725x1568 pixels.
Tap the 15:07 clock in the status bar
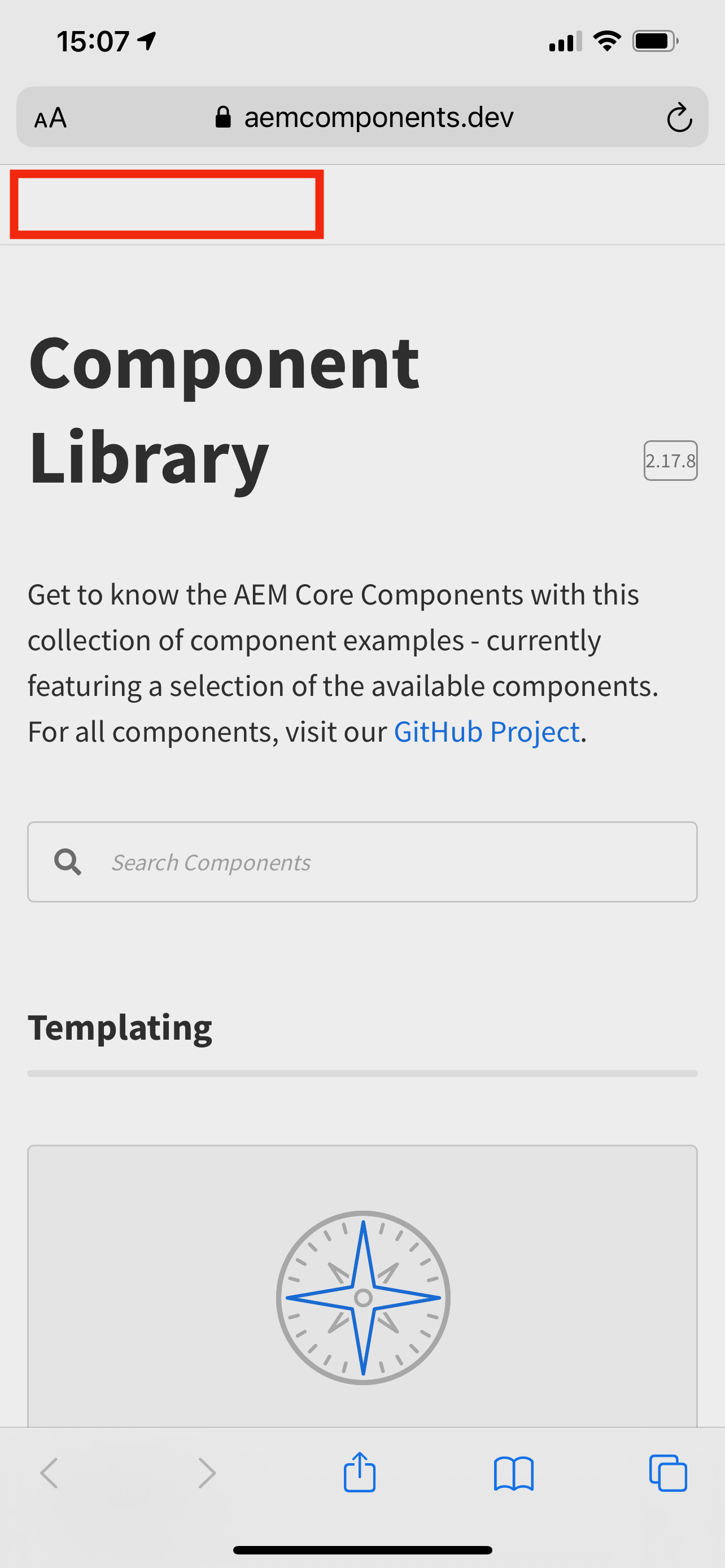93,41
